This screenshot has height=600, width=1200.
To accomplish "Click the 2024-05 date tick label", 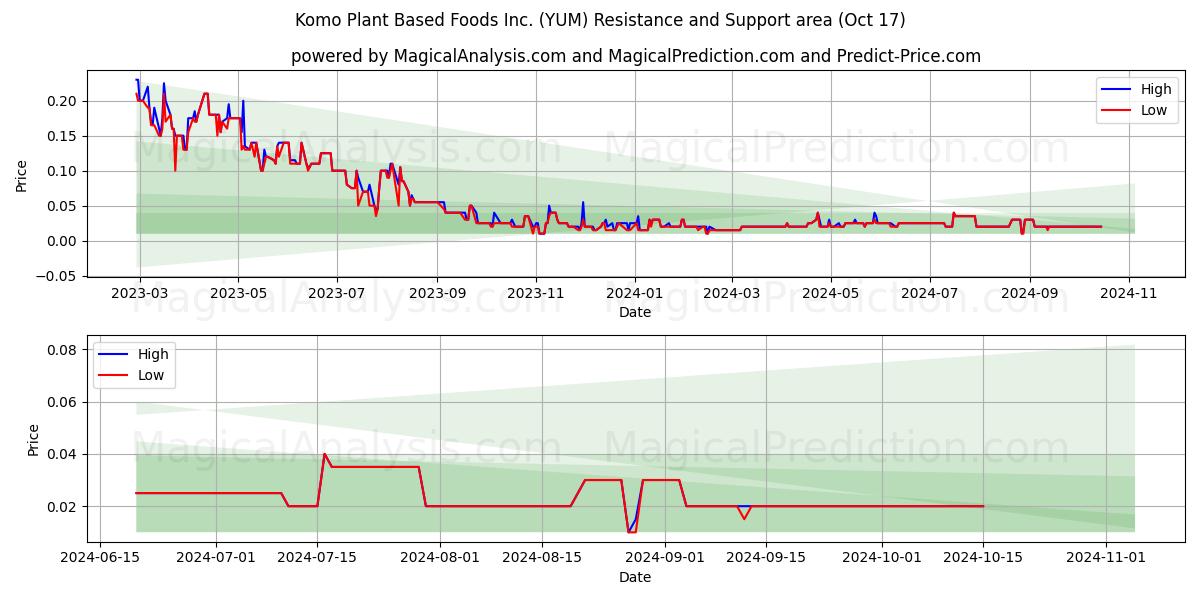I will (x=830, y=294).
